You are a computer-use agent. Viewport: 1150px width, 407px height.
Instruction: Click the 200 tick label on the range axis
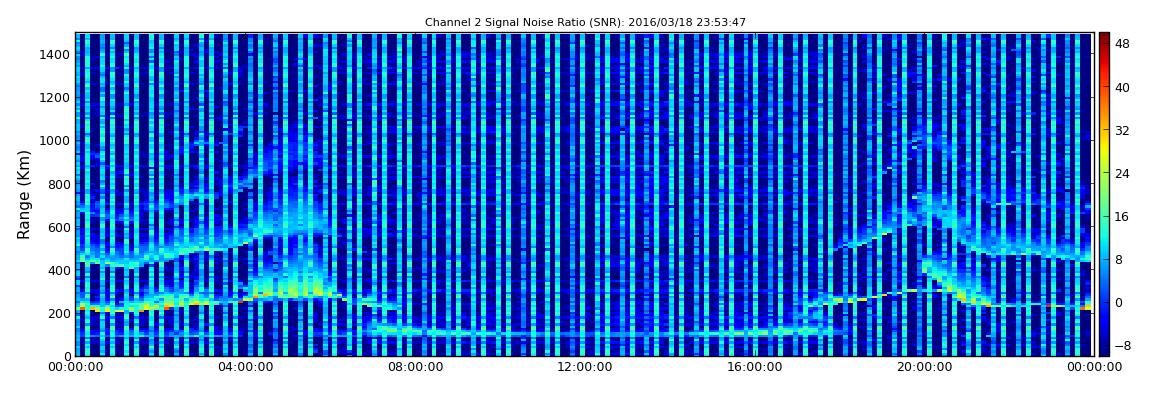point(59,313)
